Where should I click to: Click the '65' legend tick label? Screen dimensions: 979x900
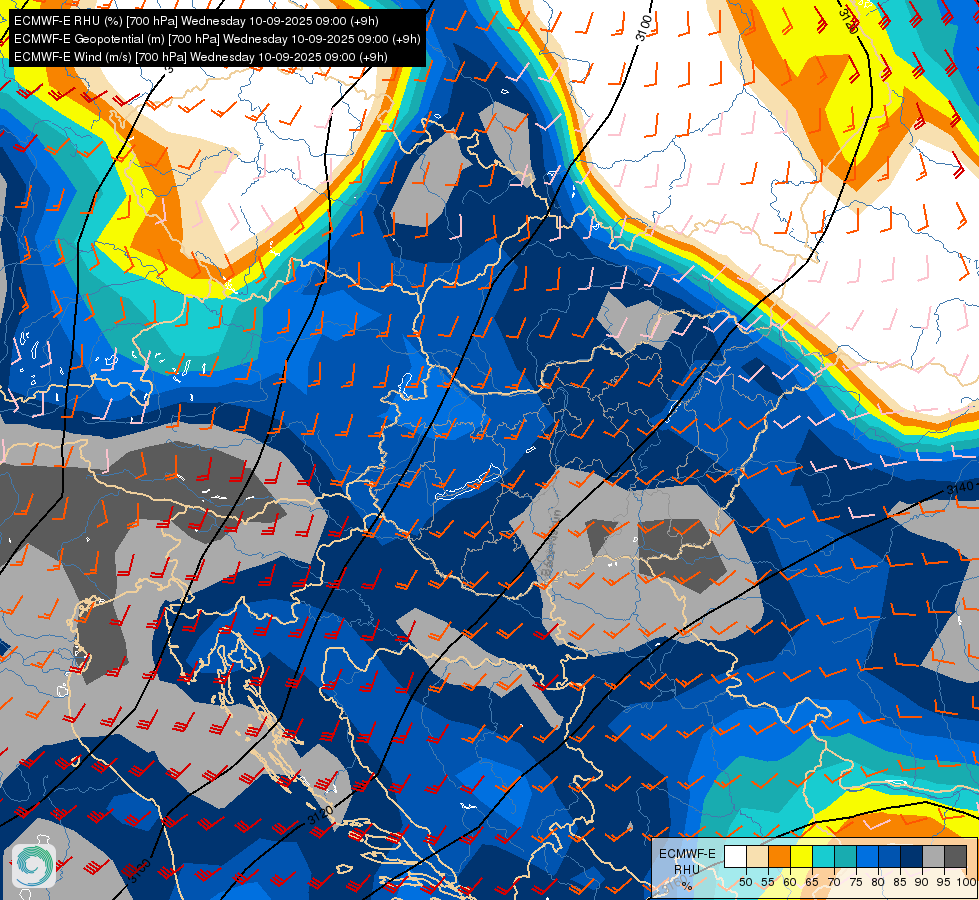tap(812, 882)
